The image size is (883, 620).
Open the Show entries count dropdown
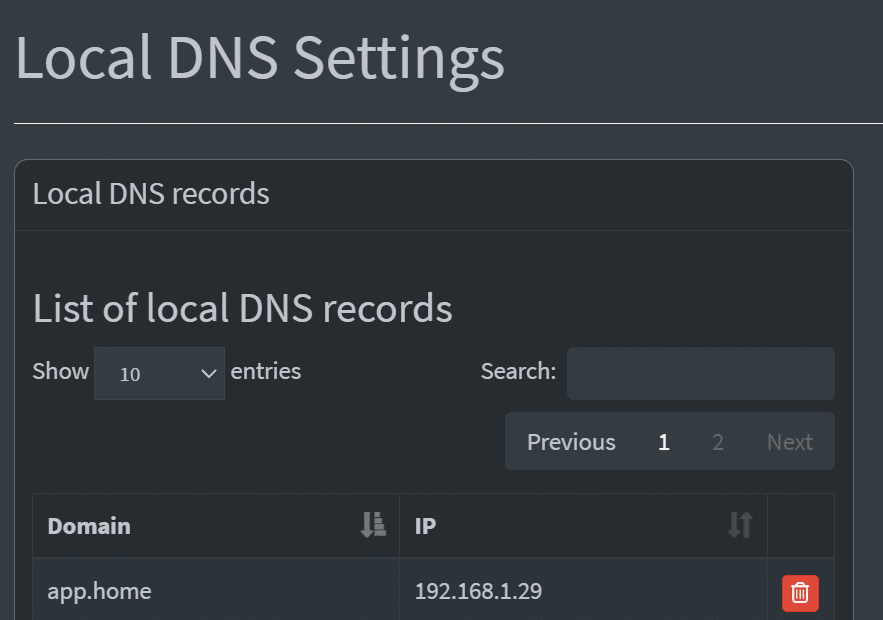click(159, 373)
